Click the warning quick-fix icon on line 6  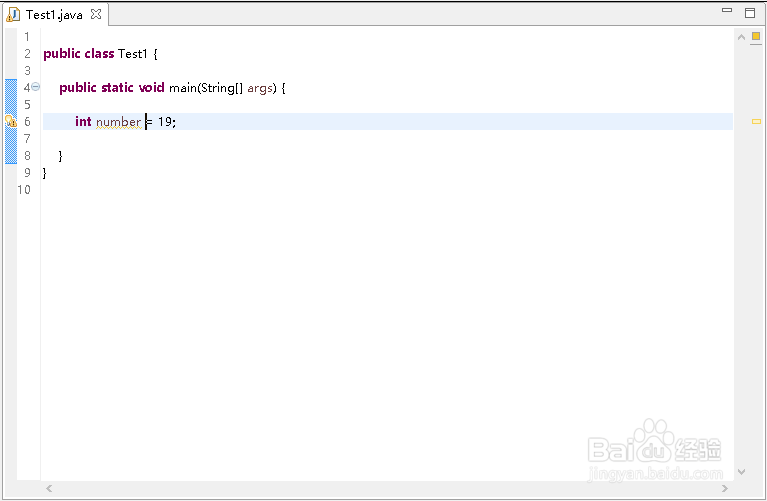(10, 122)
